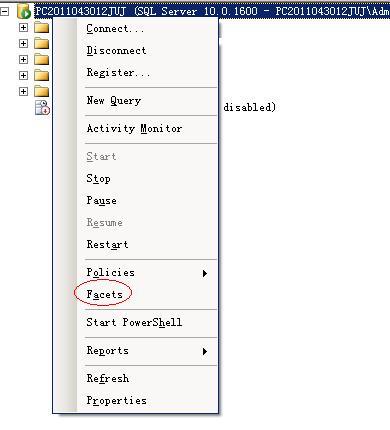This screenshot has width=390, height=430.
Task: Choose Connect... from the context menu
Action: pos(115,29)
